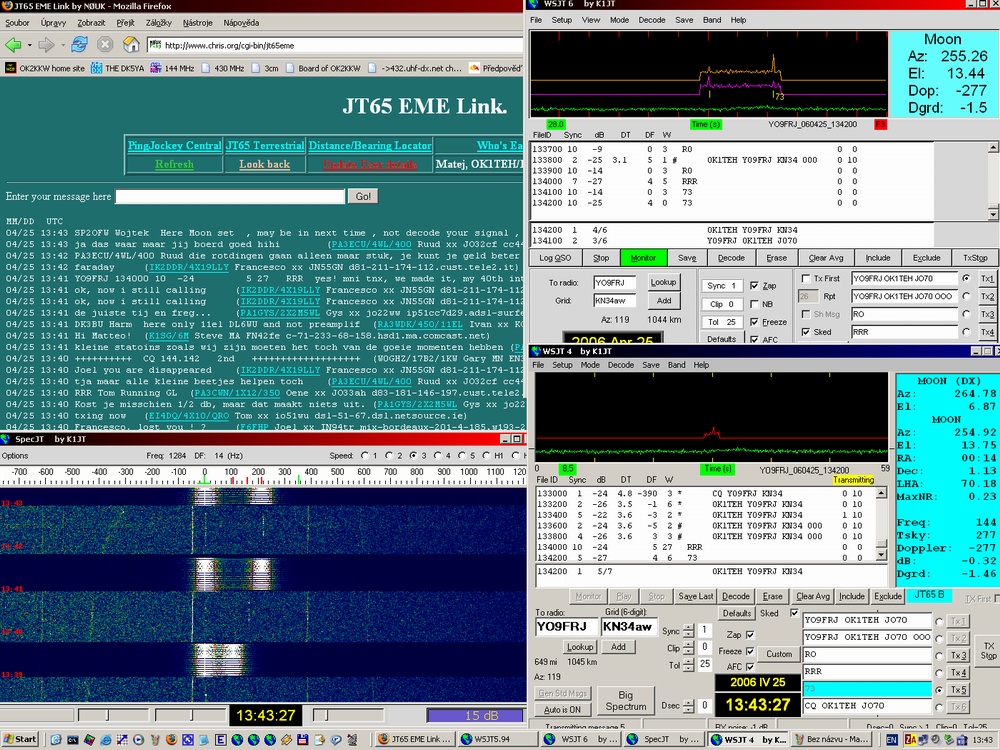Click the Firefox URL address bar

click(x=336, y=45)
